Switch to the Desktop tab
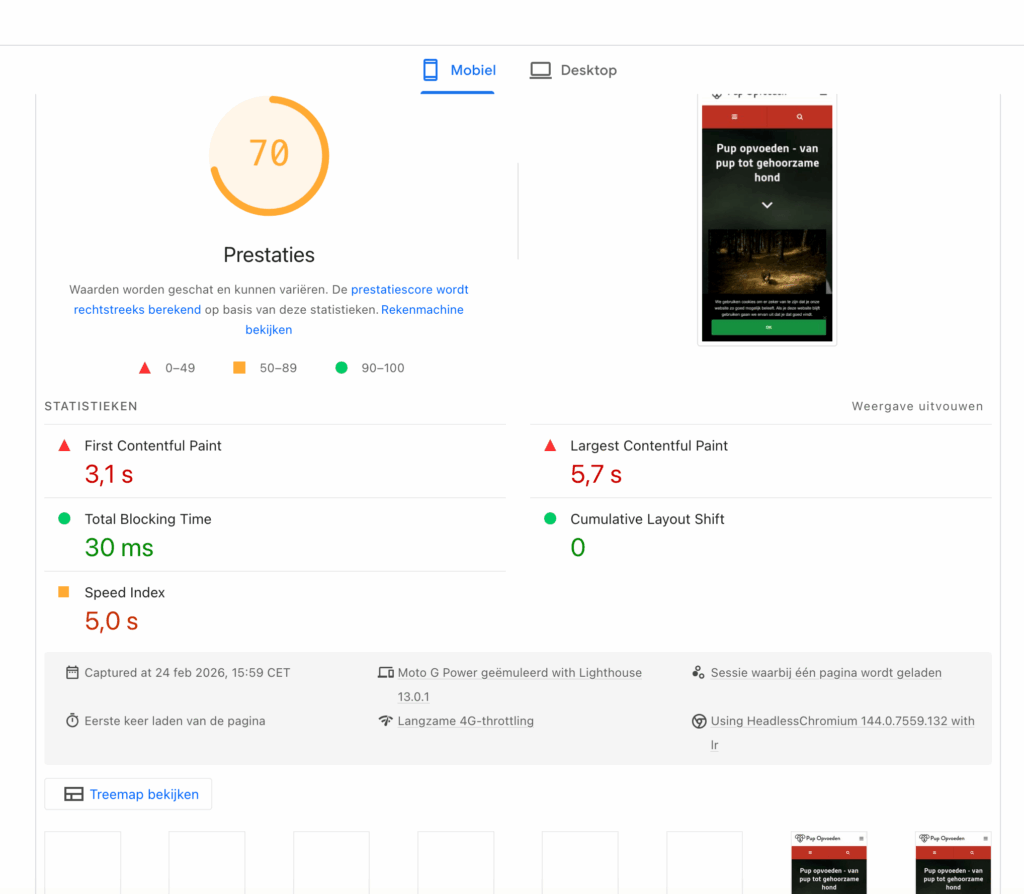The height and width of the screenshot is (894, 1024). (573, 70)
